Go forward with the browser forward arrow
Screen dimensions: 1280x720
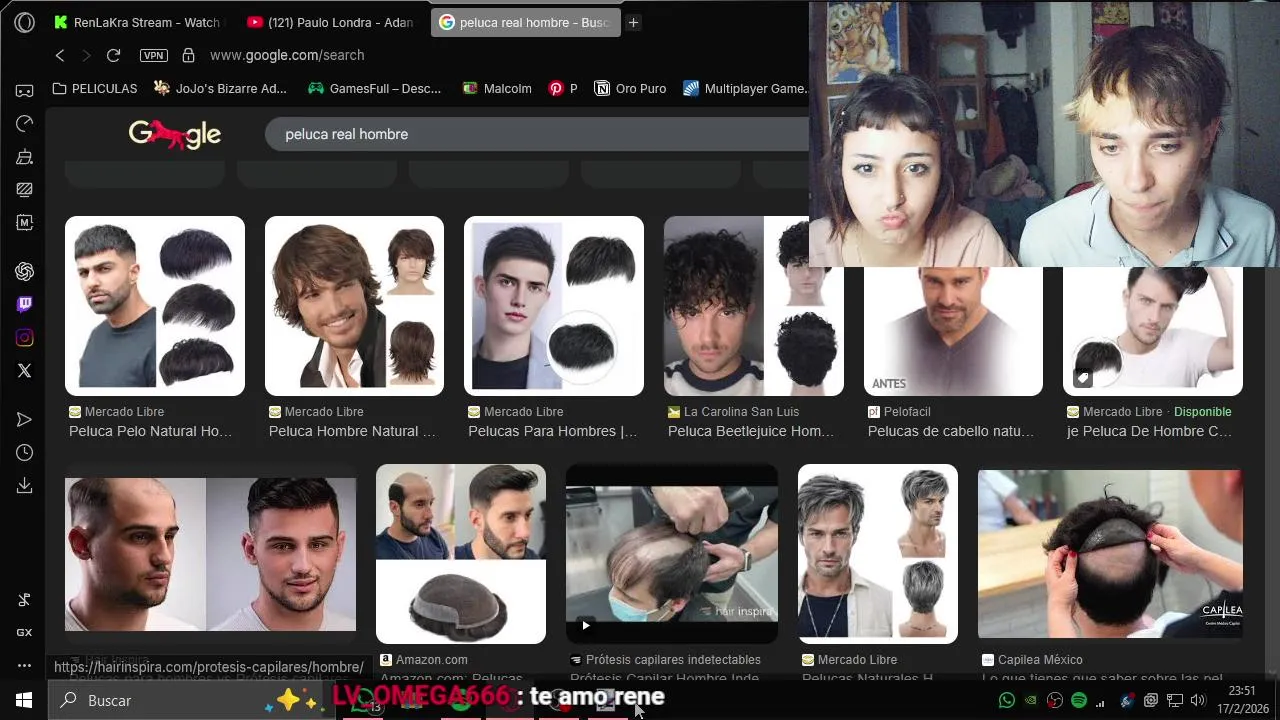86,55
